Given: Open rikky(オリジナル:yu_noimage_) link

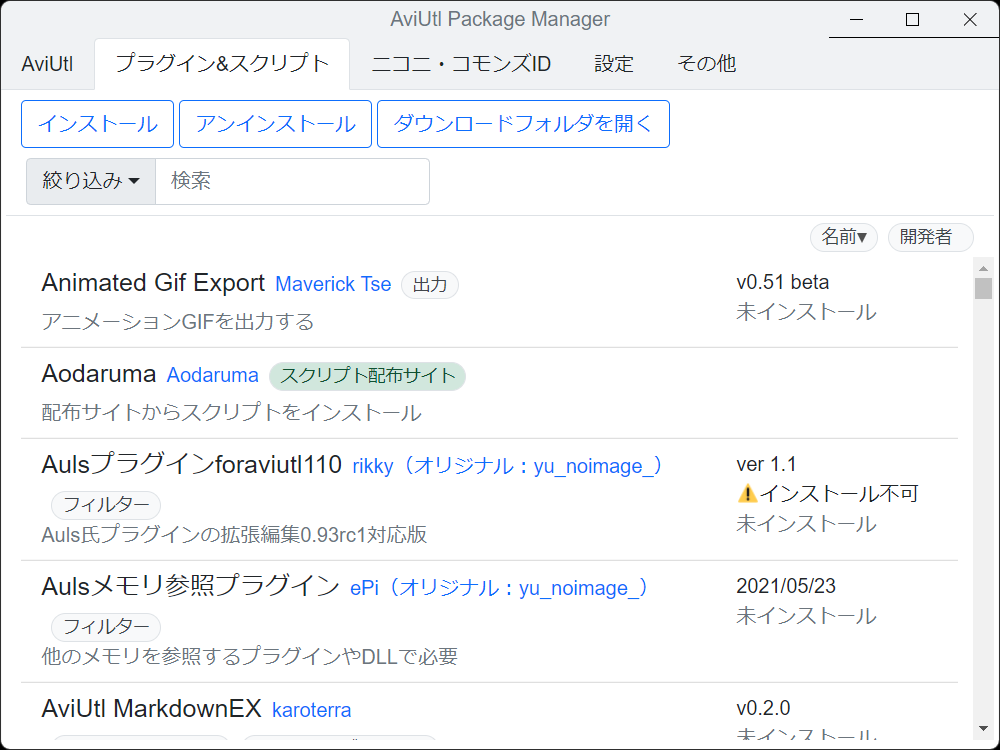Looking at the screenshot, I should 508,466.
